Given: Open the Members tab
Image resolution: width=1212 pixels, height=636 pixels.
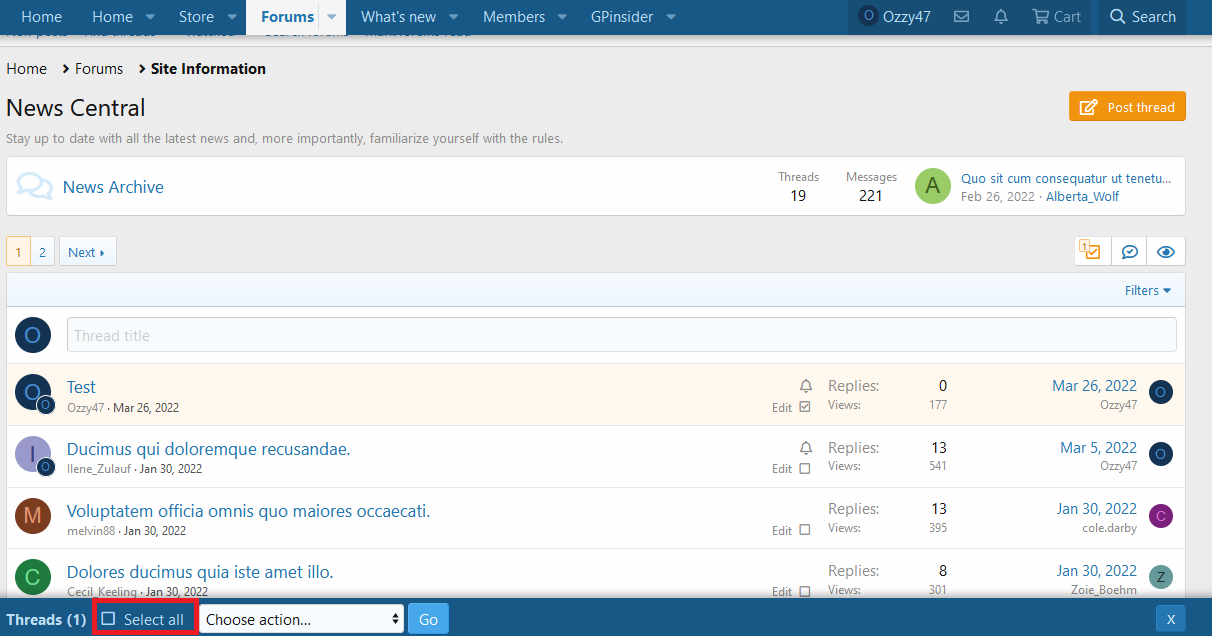Looking at the screenshot, I should tap(514, 17).
